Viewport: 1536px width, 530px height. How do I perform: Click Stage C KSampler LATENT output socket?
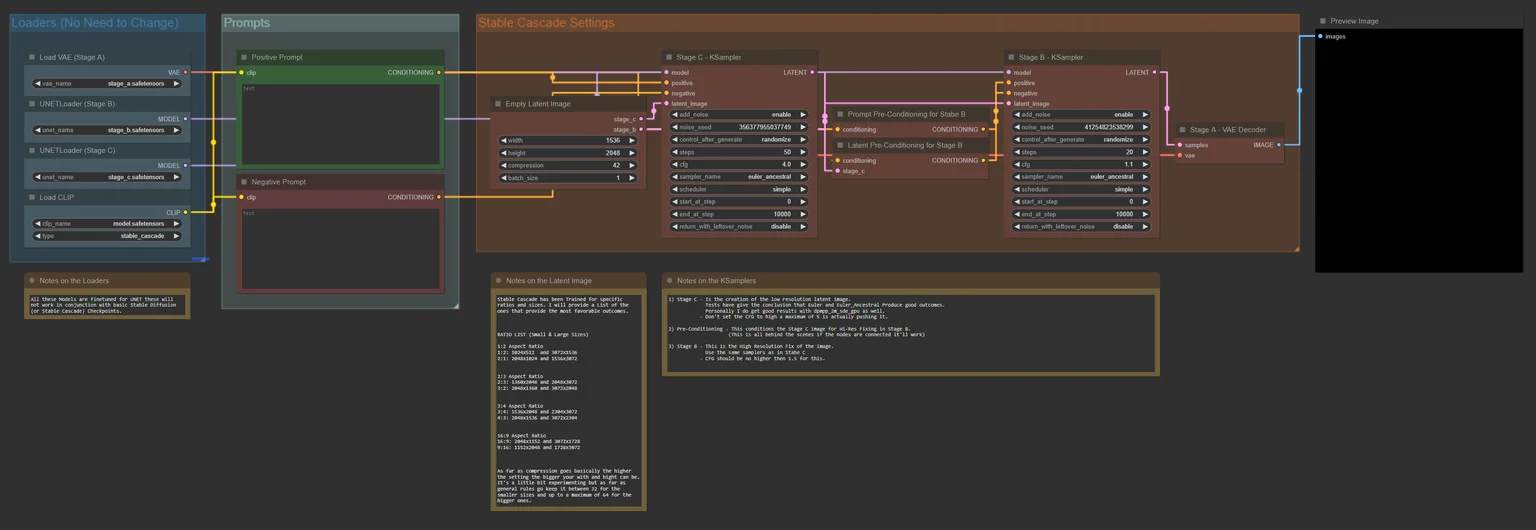tap(812, 72)
